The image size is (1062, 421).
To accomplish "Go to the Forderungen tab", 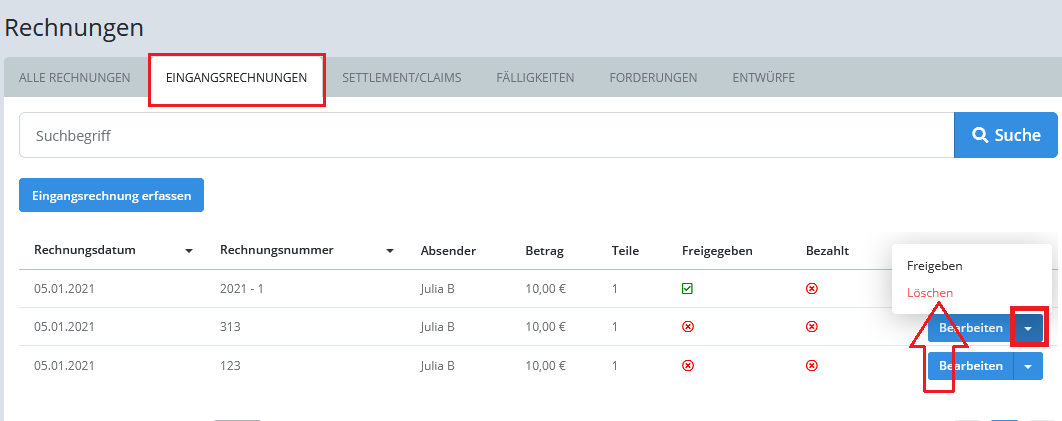I will point(653,78).
